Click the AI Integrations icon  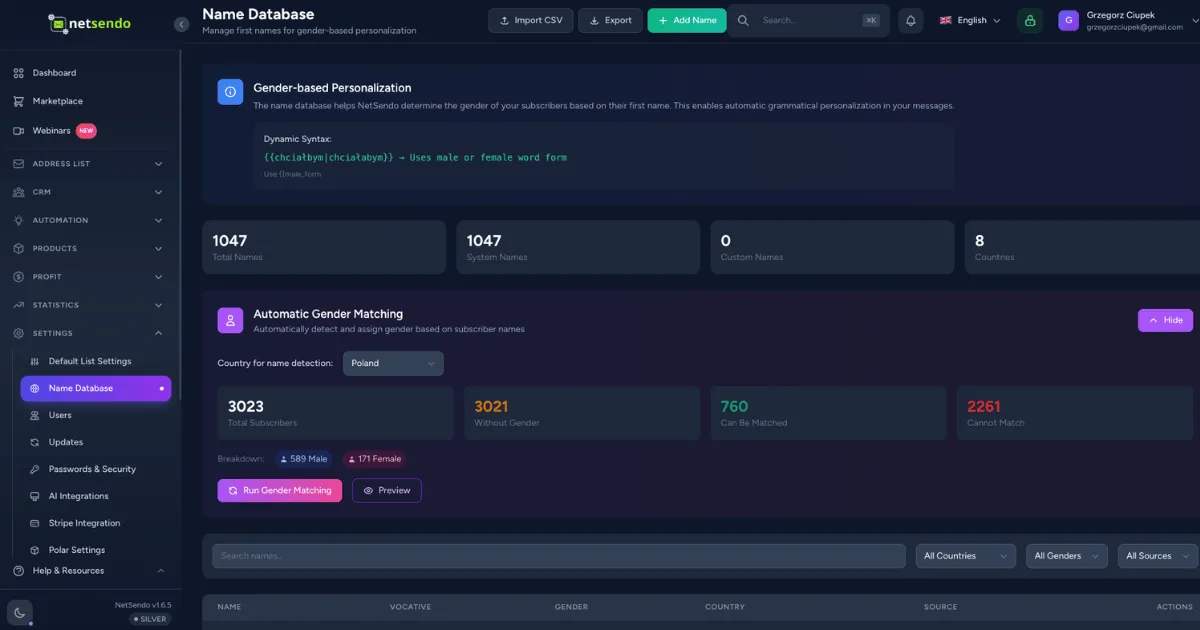coord(35,496)
